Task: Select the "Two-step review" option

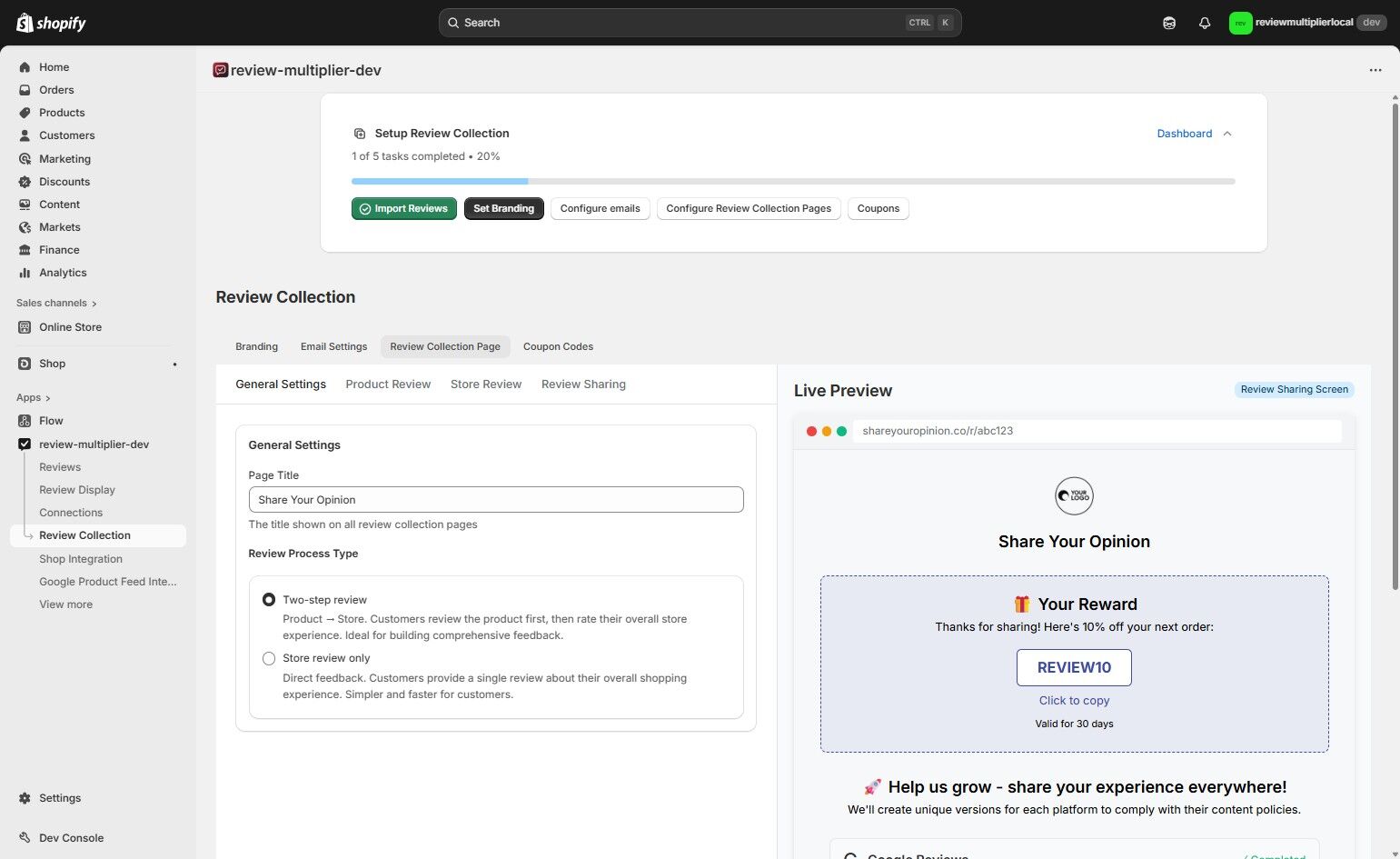Action: (268, 599)
